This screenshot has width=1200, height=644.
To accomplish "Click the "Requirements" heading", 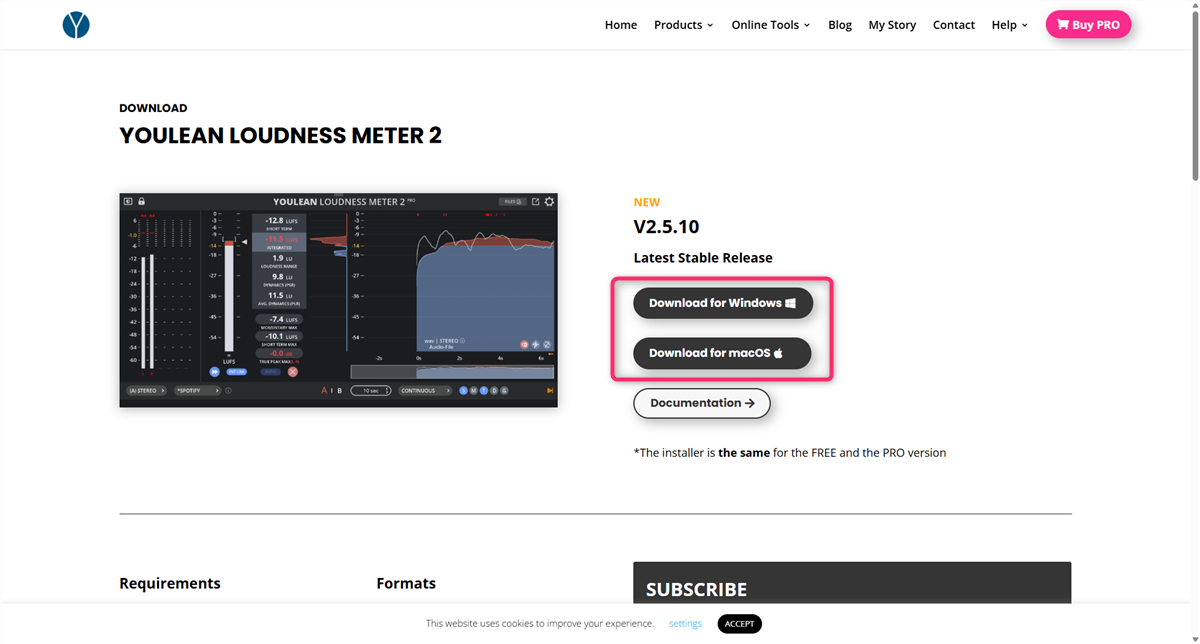I will pyautogui.click(x=170, y=583).
